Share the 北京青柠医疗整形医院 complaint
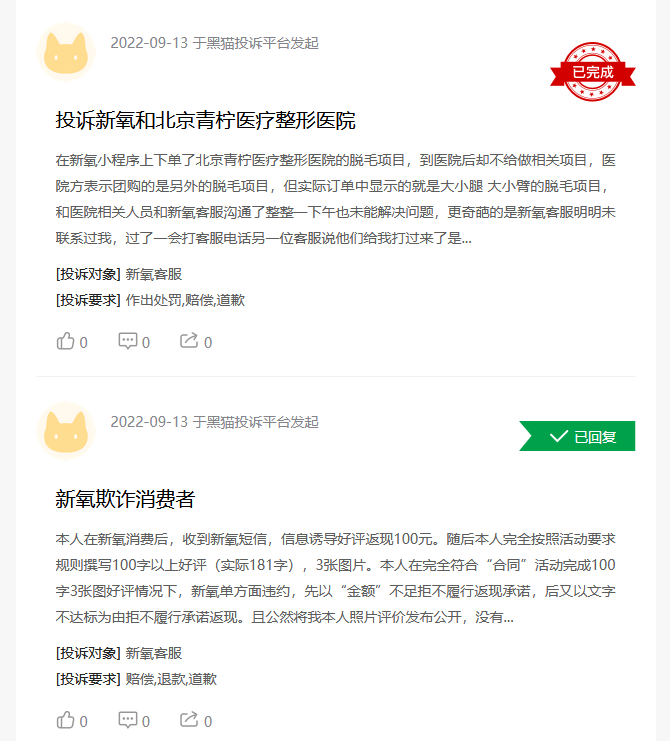Image resolution: width=670 pixels, height=741 pixels. tap(196, 341)
